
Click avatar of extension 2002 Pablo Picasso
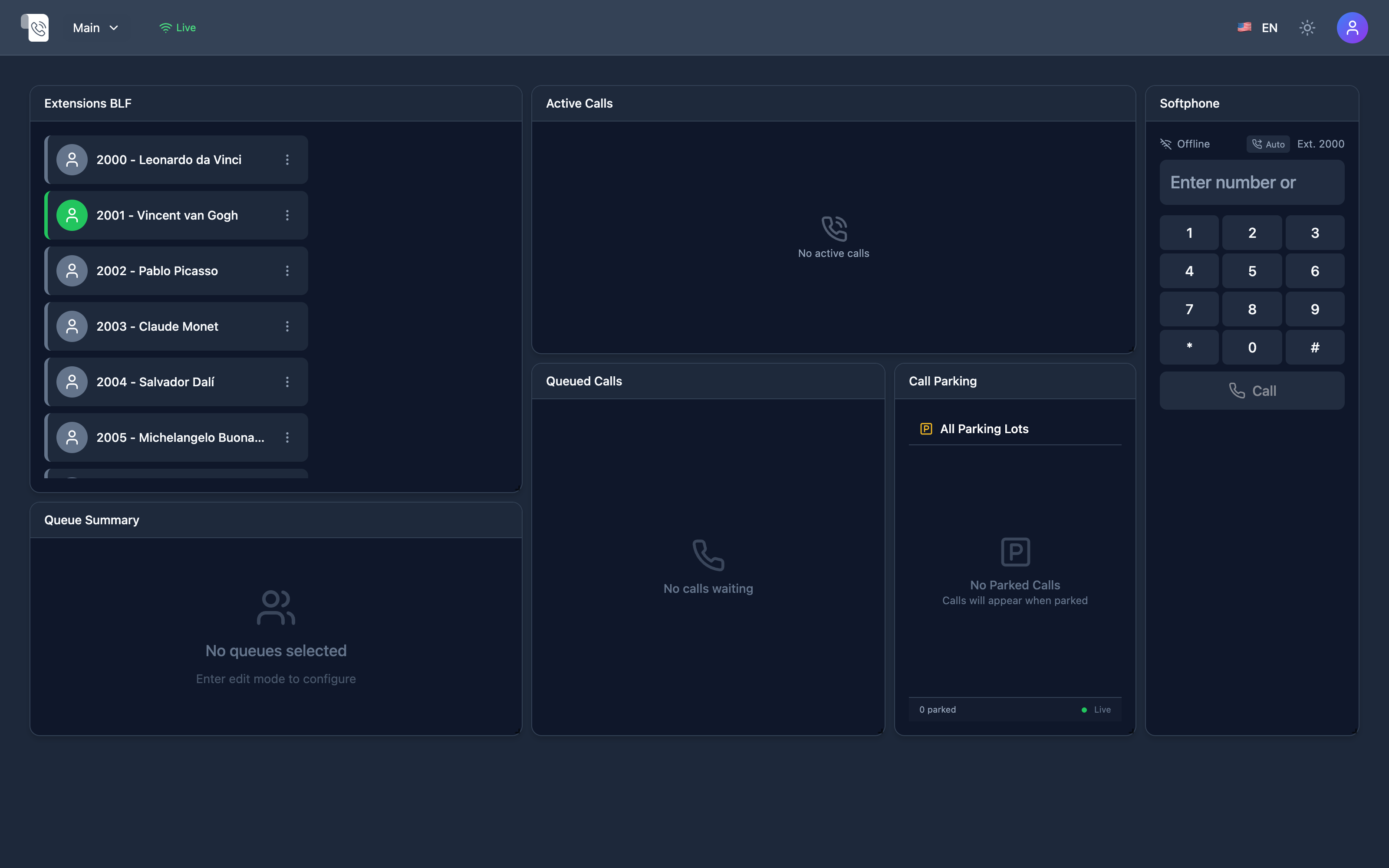point(72,271)
